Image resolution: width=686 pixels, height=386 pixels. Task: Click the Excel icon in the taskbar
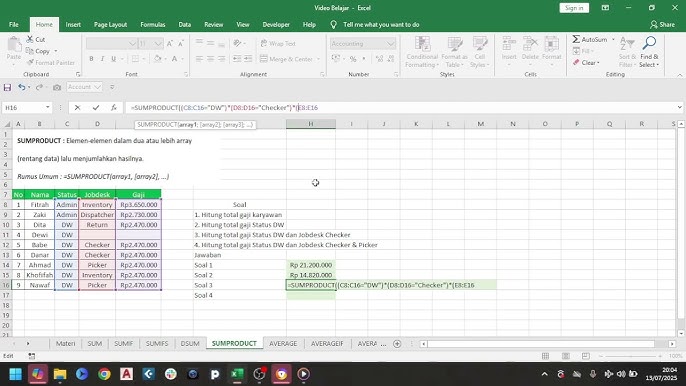[x=237, y=374]
